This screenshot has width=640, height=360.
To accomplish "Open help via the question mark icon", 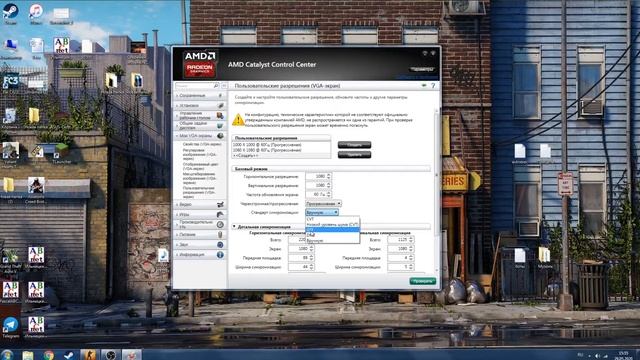I will coord(433,86).
